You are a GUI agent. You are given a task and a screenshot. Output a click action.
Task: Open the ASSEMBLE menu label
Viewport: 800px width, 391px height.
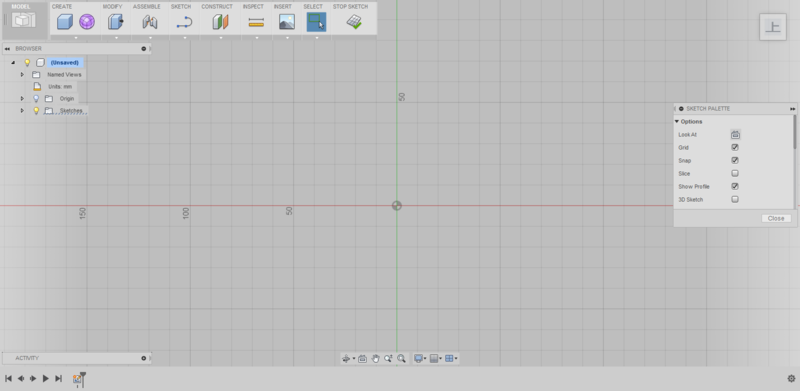click(146, 7)
